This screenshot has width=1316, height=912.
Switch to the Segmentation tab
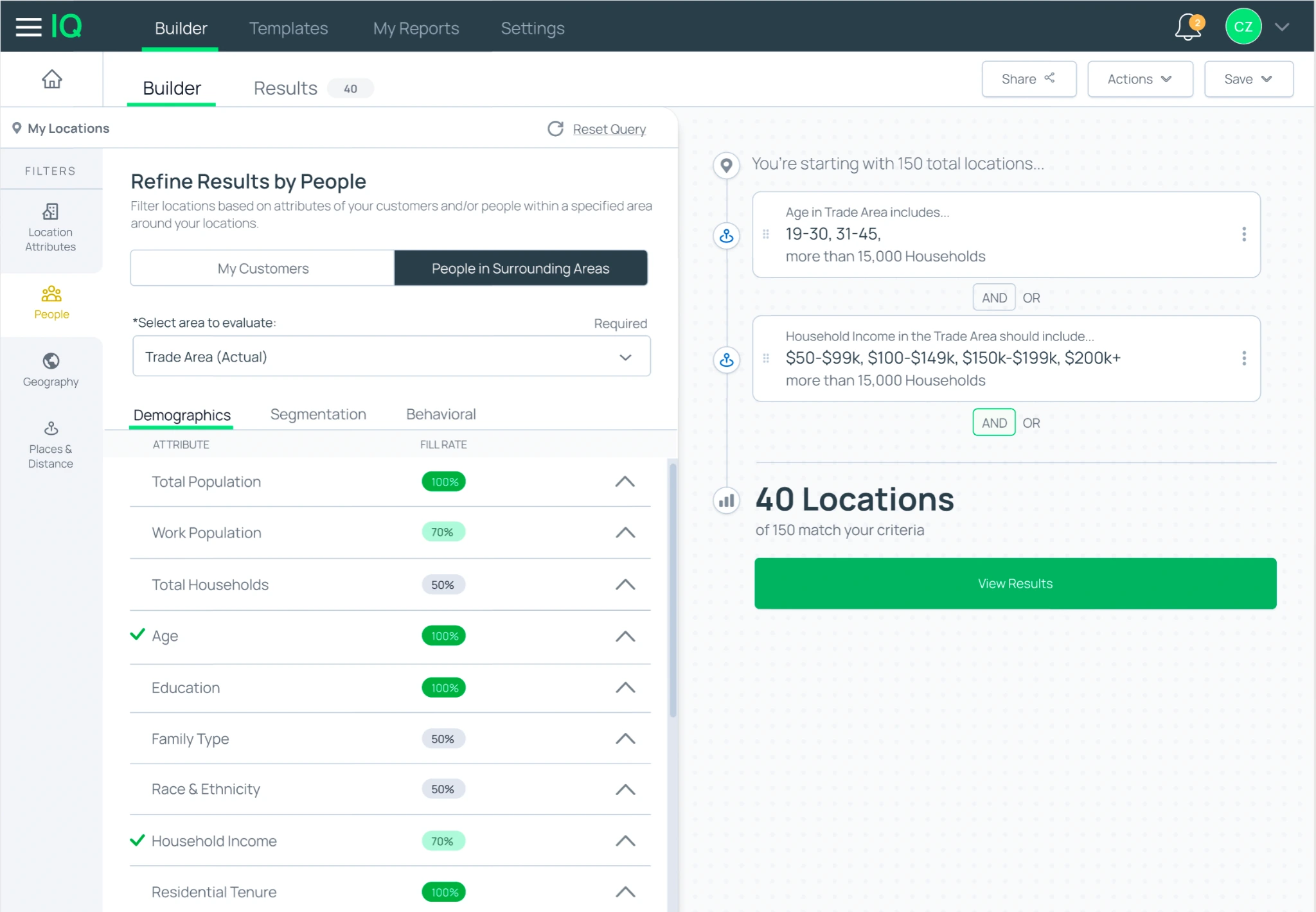pyautogui.click(x=318, y=414)
